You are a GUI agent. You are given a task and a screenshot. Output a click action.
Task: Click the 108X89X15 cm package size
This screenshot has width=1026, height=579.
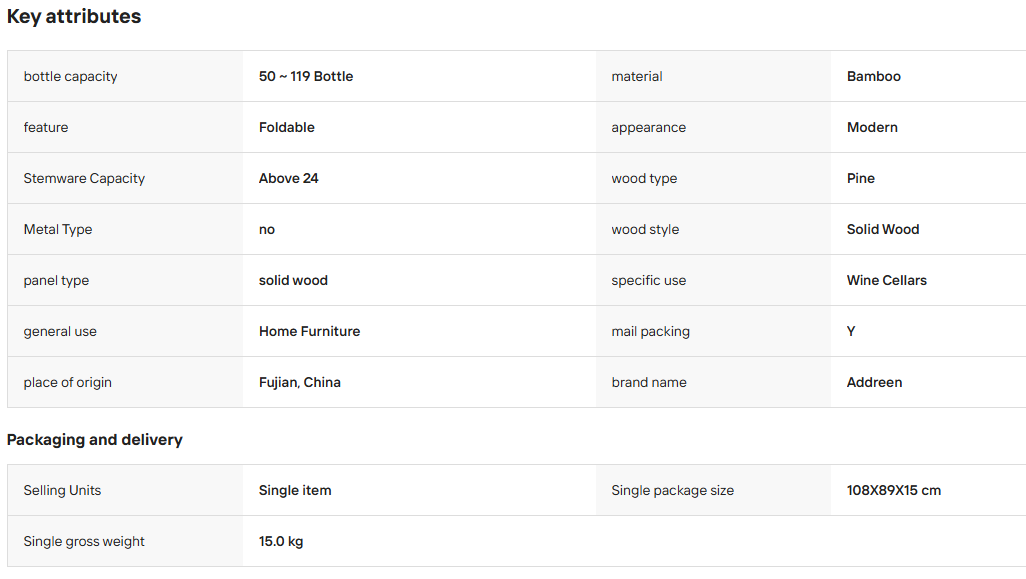pos(894,490)
